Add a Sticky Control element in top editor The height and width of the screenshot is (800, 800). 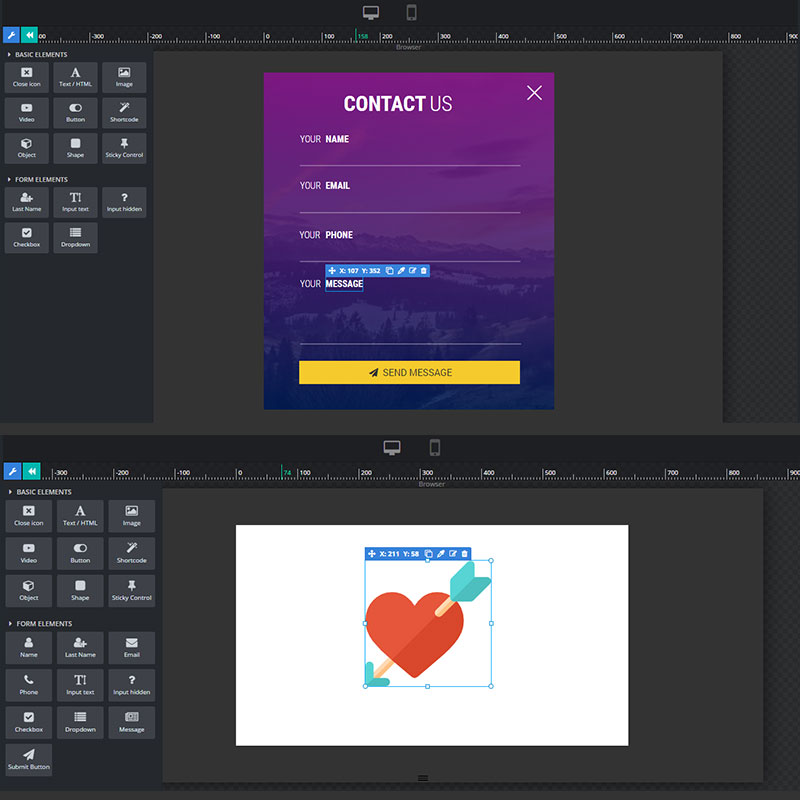pyautogui.click(x=124, y=148)
